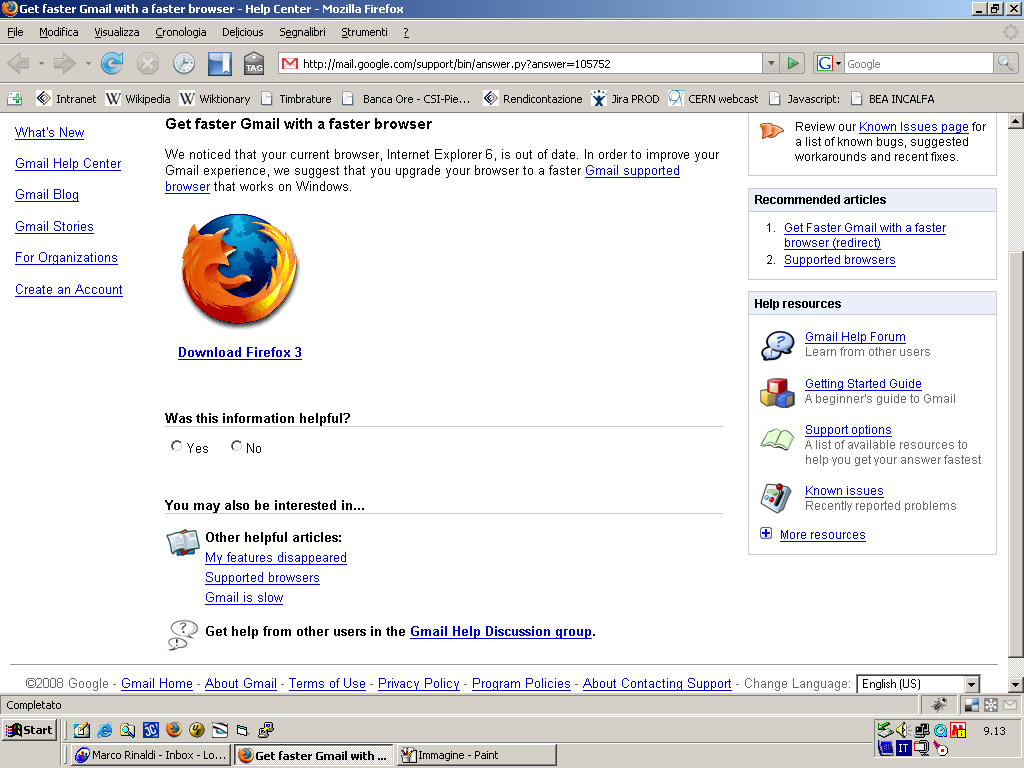The height and width of the screenshot is (768, 1024).
Task: Open the back history dropdown arrow
Action: pos(41,63)
